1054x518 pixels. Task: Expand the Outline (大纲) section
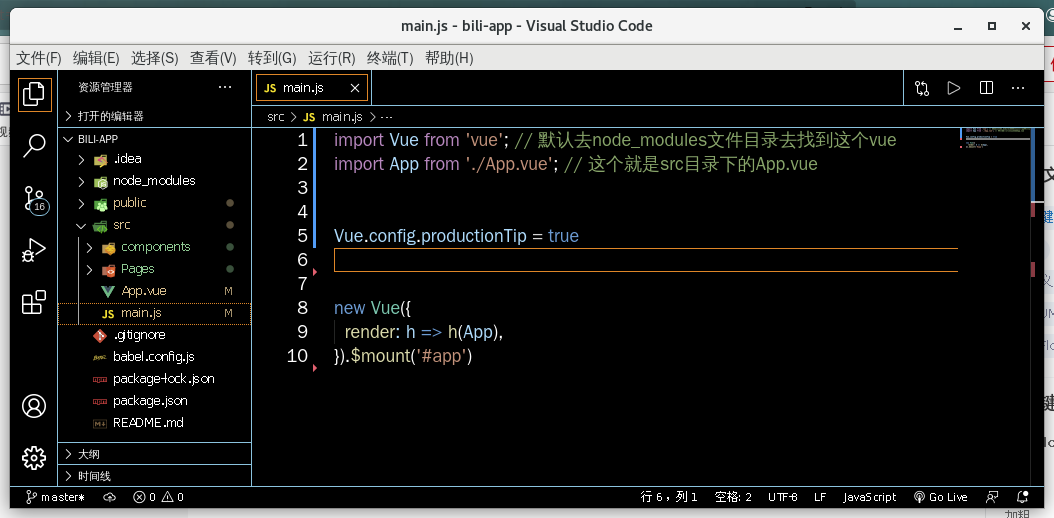pos(155,454)
